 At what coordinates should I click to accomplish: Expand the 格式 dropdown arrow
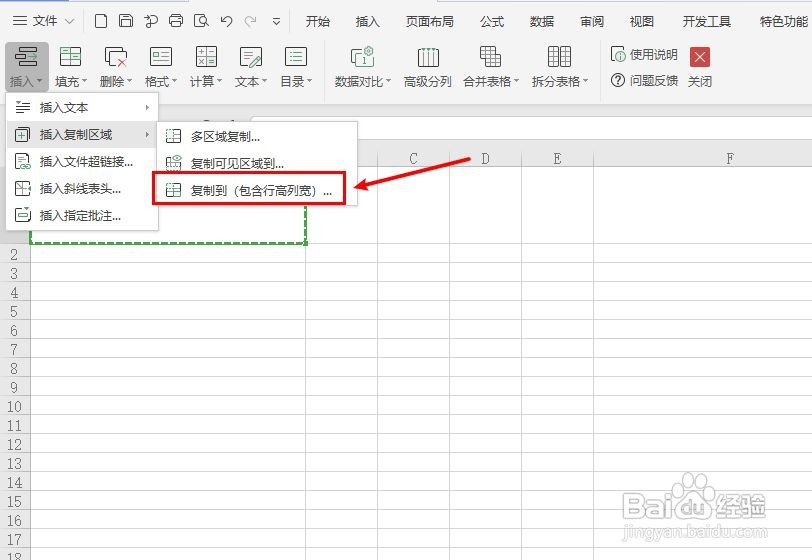(175, 81)
